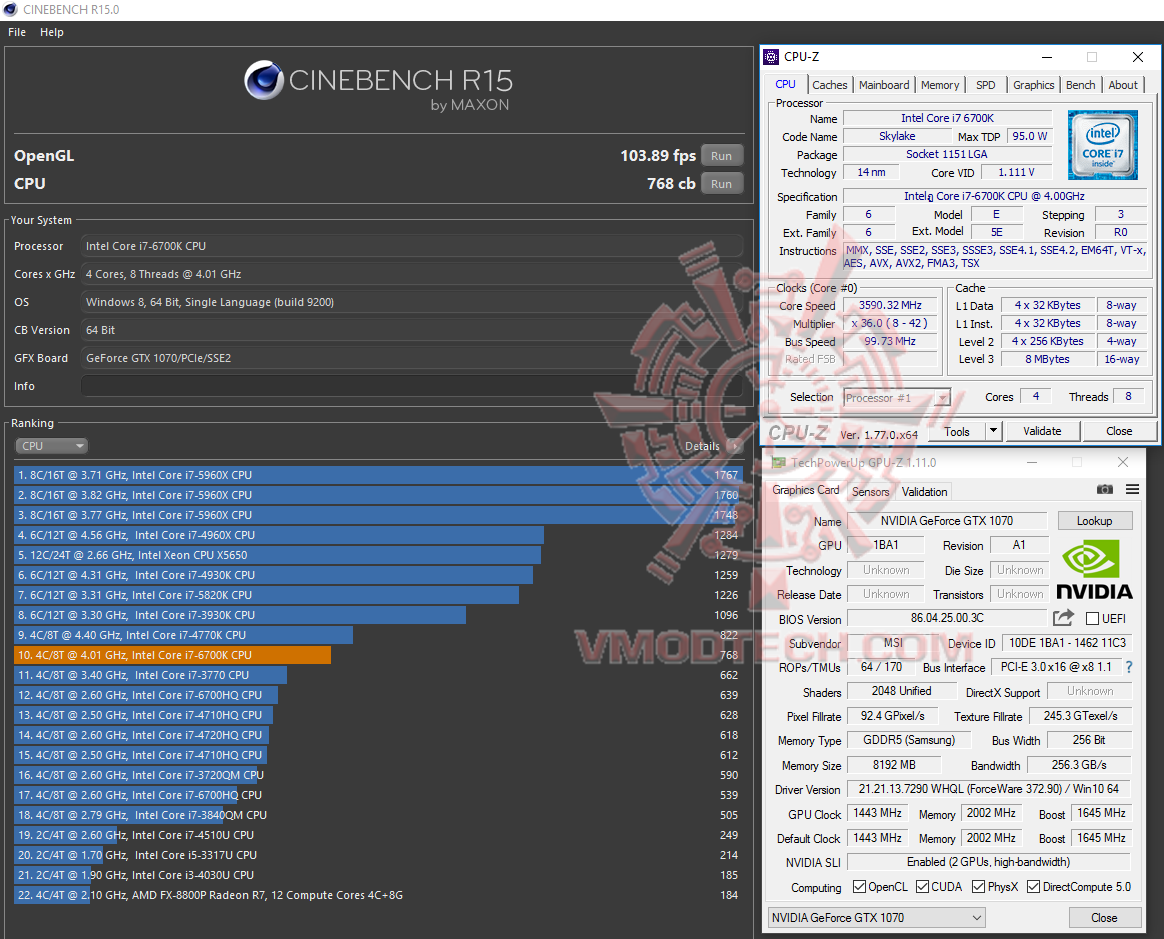Click the NVIDIA SLI status field
The height and width of the screenshot is (939, 1164).
989,862
